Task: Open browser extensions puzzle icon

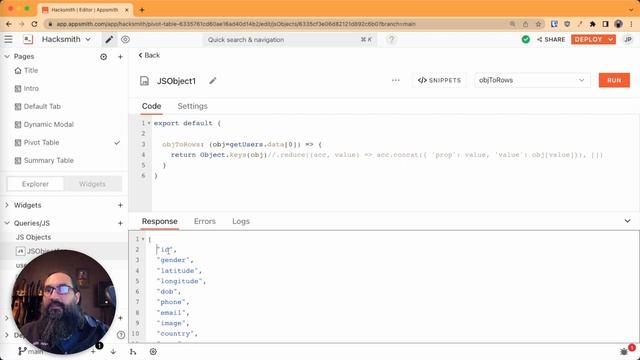Action: coord(592,24)
